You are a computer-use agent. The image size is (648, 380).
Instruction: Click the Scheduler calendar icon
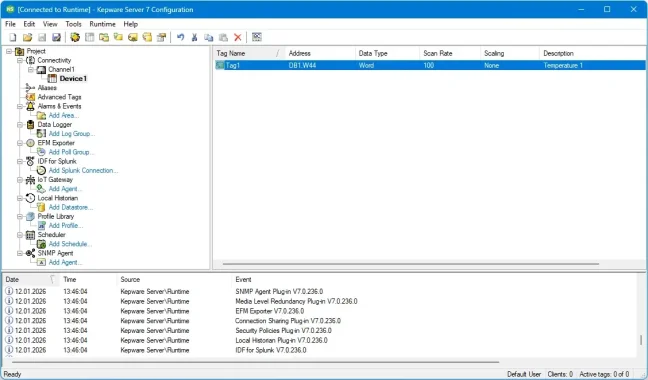click(30, 235)
